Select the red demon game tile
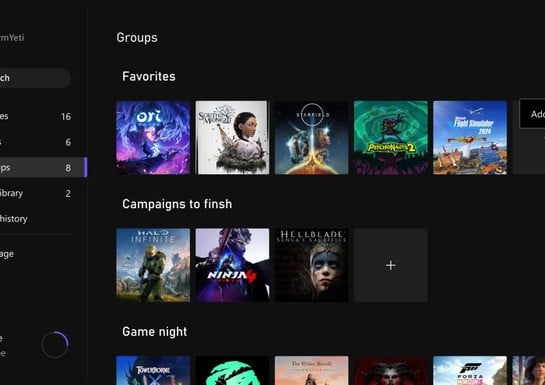The width and height of the screenshot is (545, 385). (x=391, y=370)
